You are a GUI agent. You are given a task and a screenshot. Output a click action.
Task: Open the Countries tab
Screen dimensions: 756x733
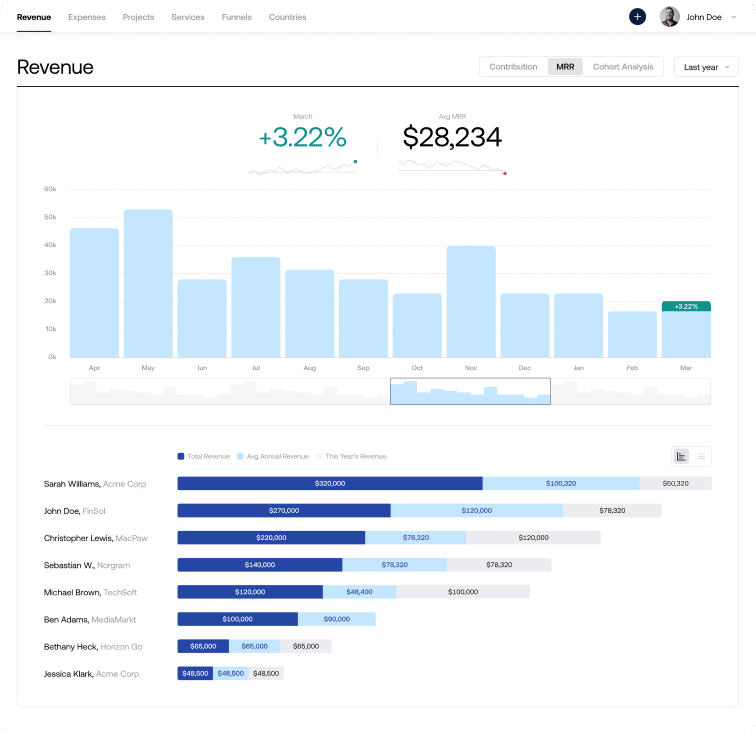coord(288,17)
